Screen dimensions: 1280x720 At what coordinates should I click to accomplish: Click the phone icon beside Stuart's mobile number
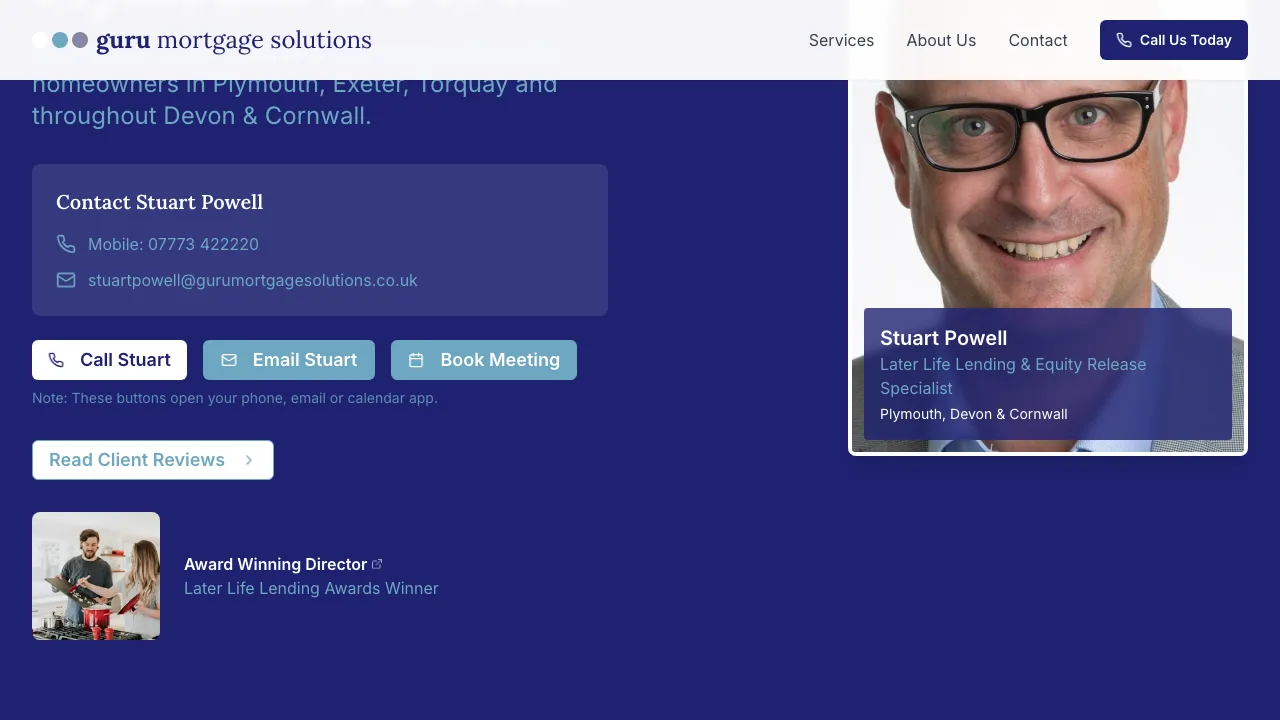pos(66,244)
